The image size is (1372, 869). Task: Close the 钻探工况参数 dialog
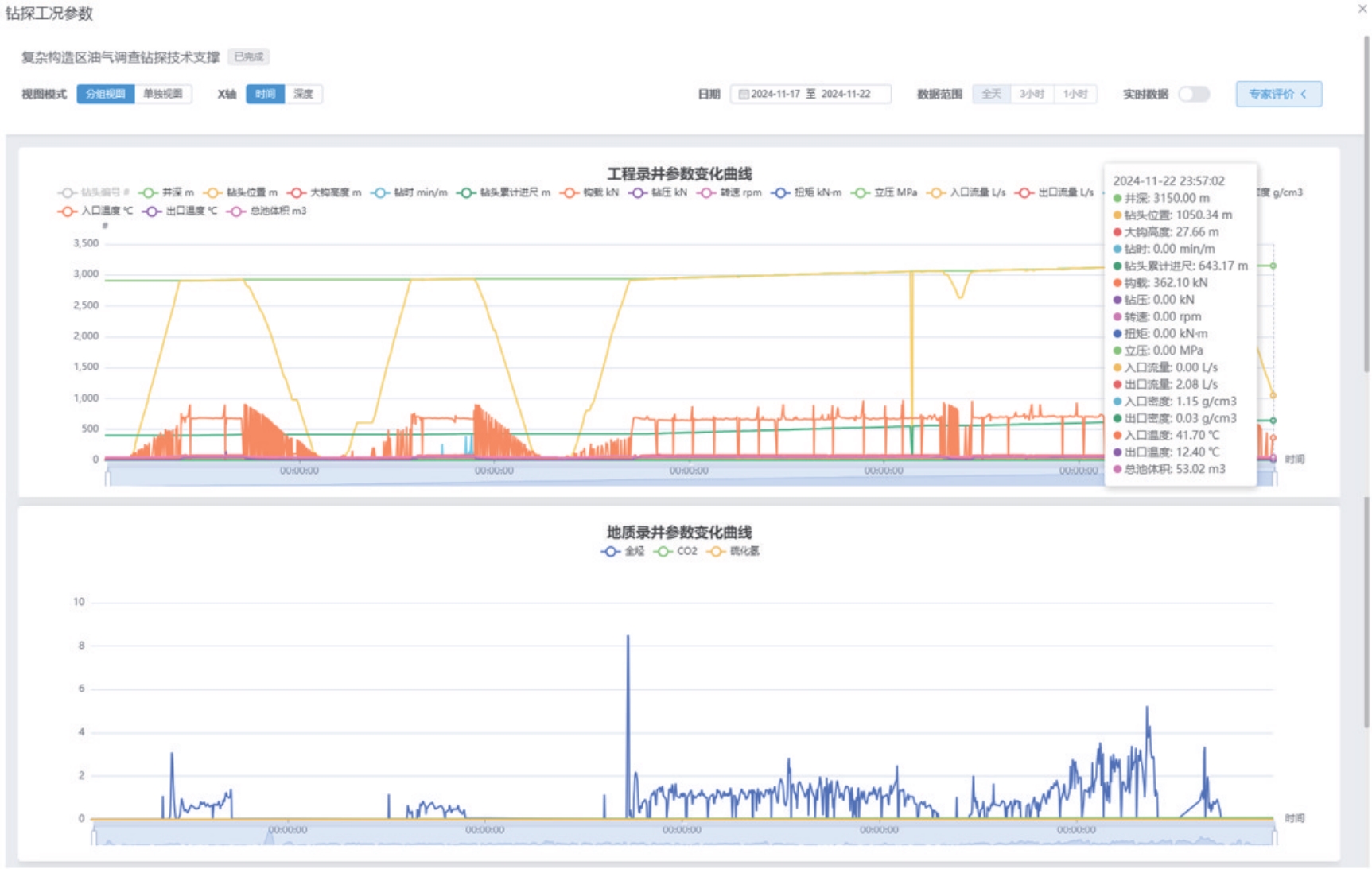(x=1362, y=9)
